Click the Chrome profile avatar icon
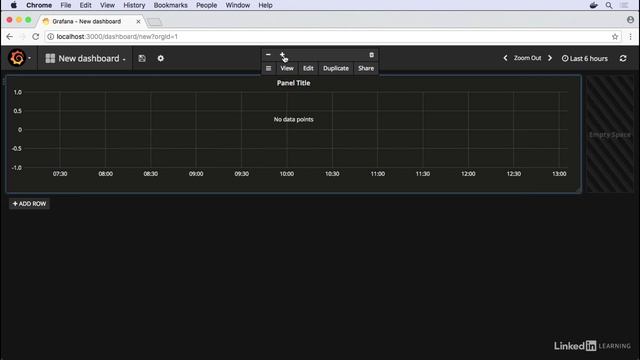 click(630, 20)
